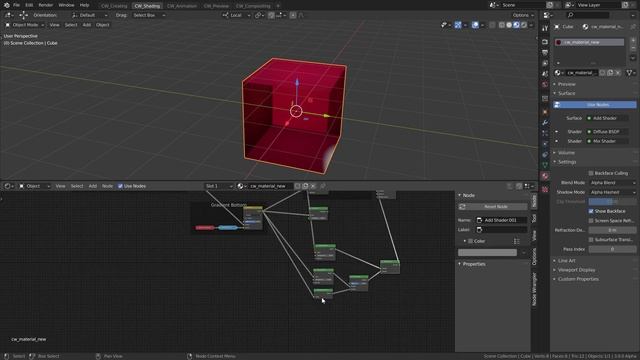The image size is (640, 360).
Task: Open the Render properties tab
Action: tap(545, 42)
